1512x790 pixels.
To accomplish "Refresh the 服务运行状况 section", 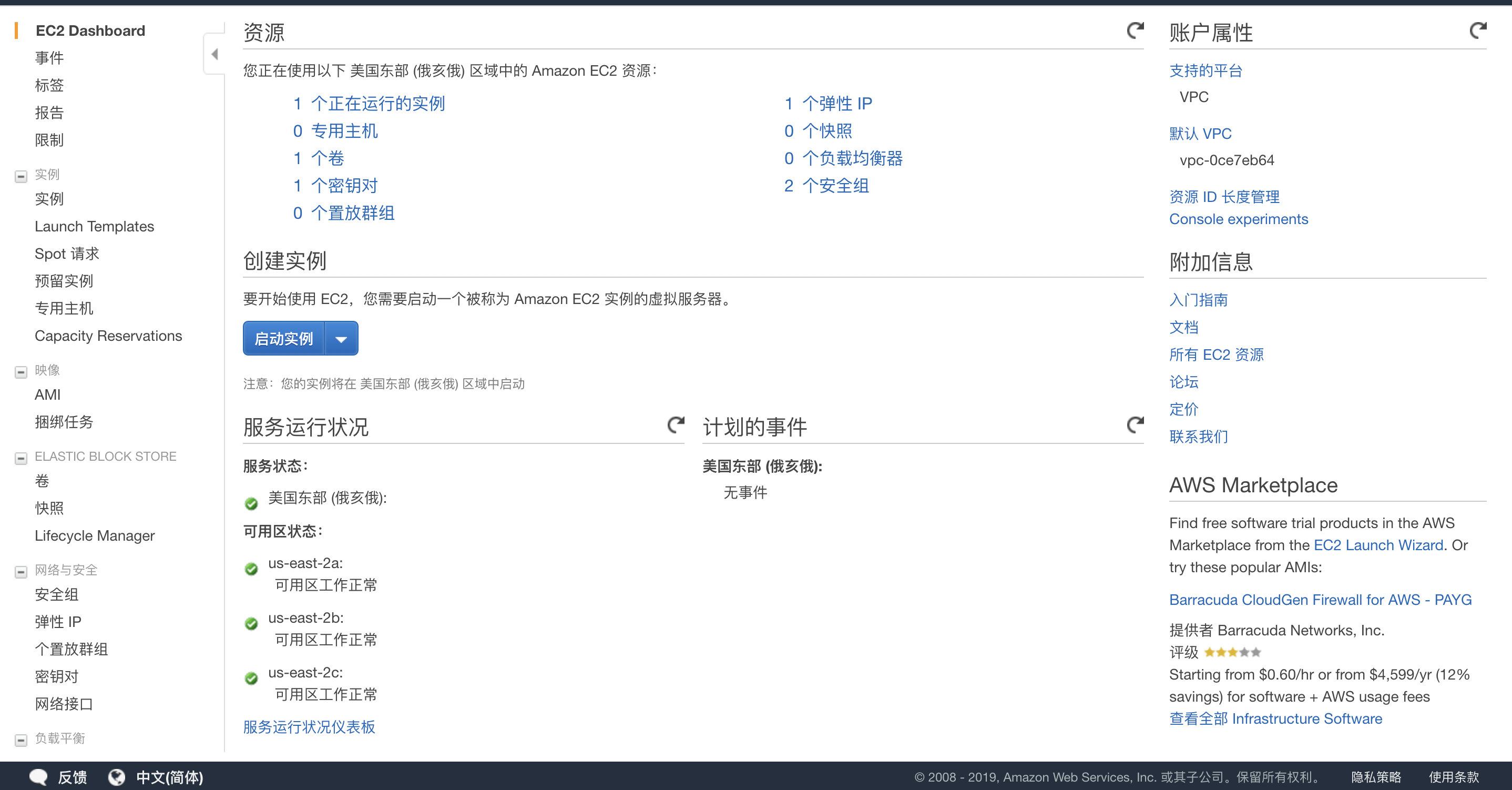I will click(676, 426).
